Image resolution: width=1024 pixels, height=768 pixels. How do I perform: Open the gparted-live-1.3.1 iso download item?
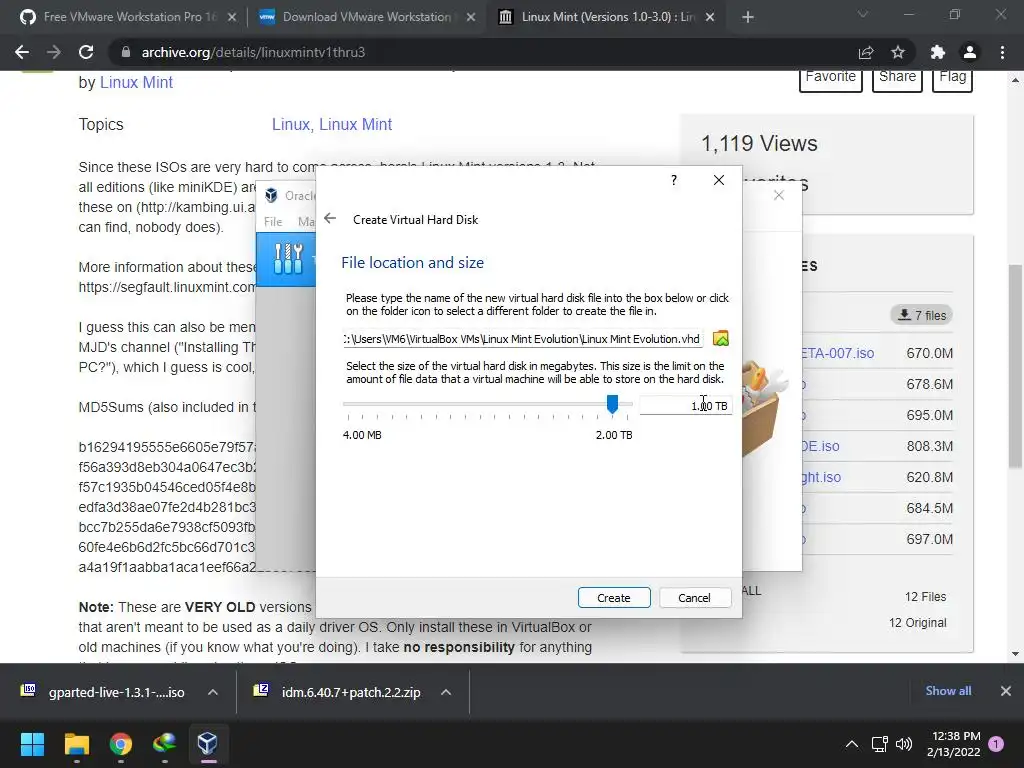tap(103, 692)
